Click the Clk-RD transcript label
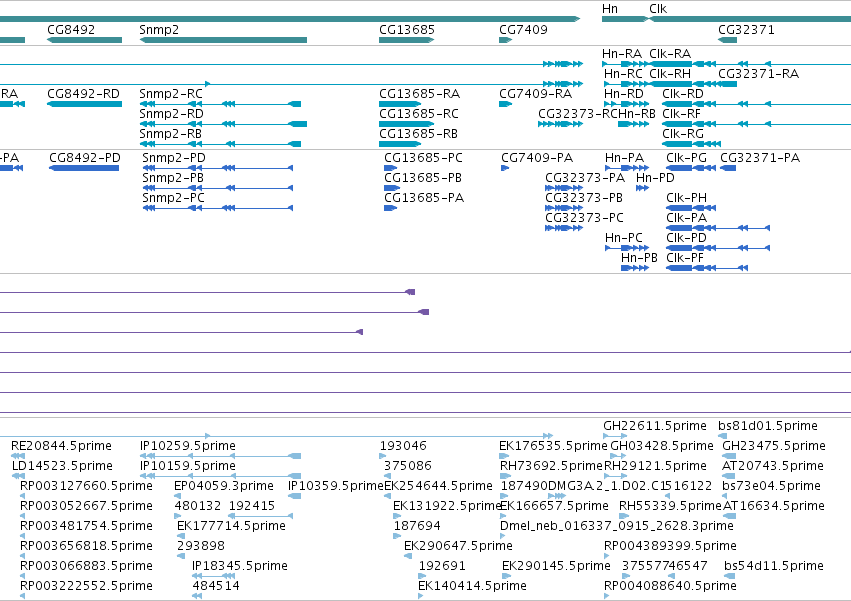Screen dimensions: 851x601 (x=683, y=94)
